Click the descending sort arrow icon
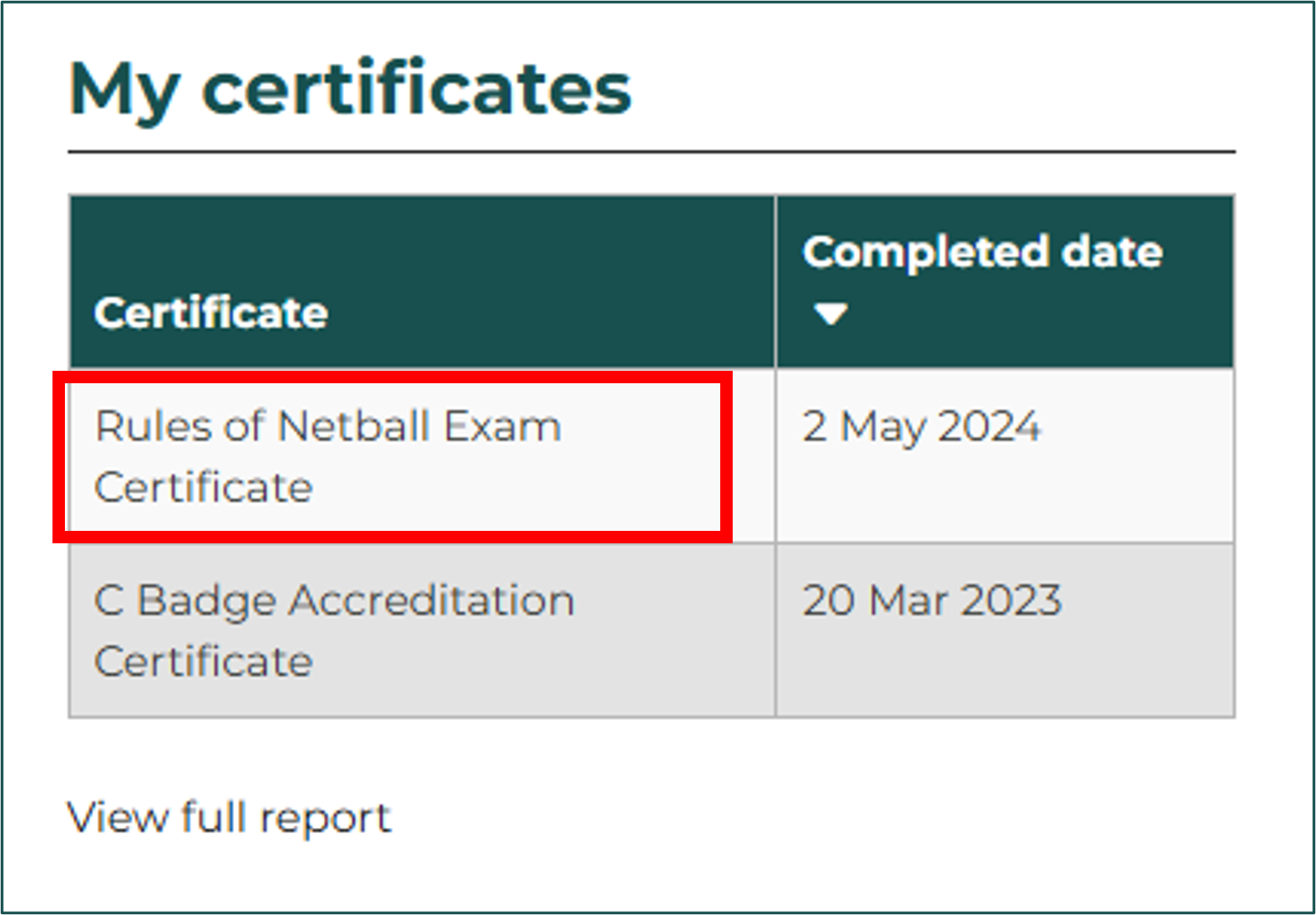Image resolution: width=1316 pixels, height=915 pixels. pyautogui.click(x=831, y=314)
